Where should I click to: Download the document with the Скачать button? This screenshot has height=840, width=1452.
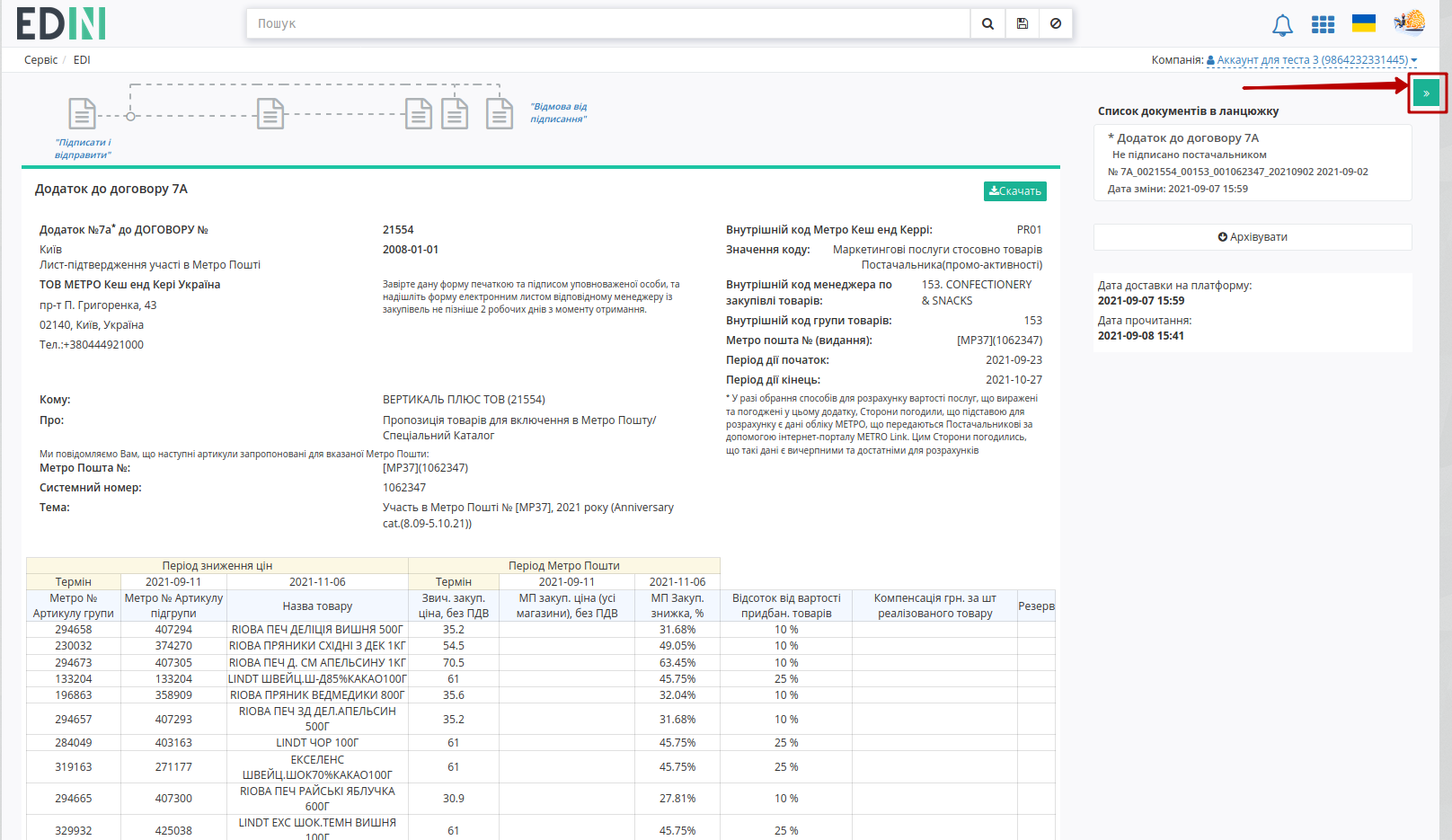point(1015,191)
